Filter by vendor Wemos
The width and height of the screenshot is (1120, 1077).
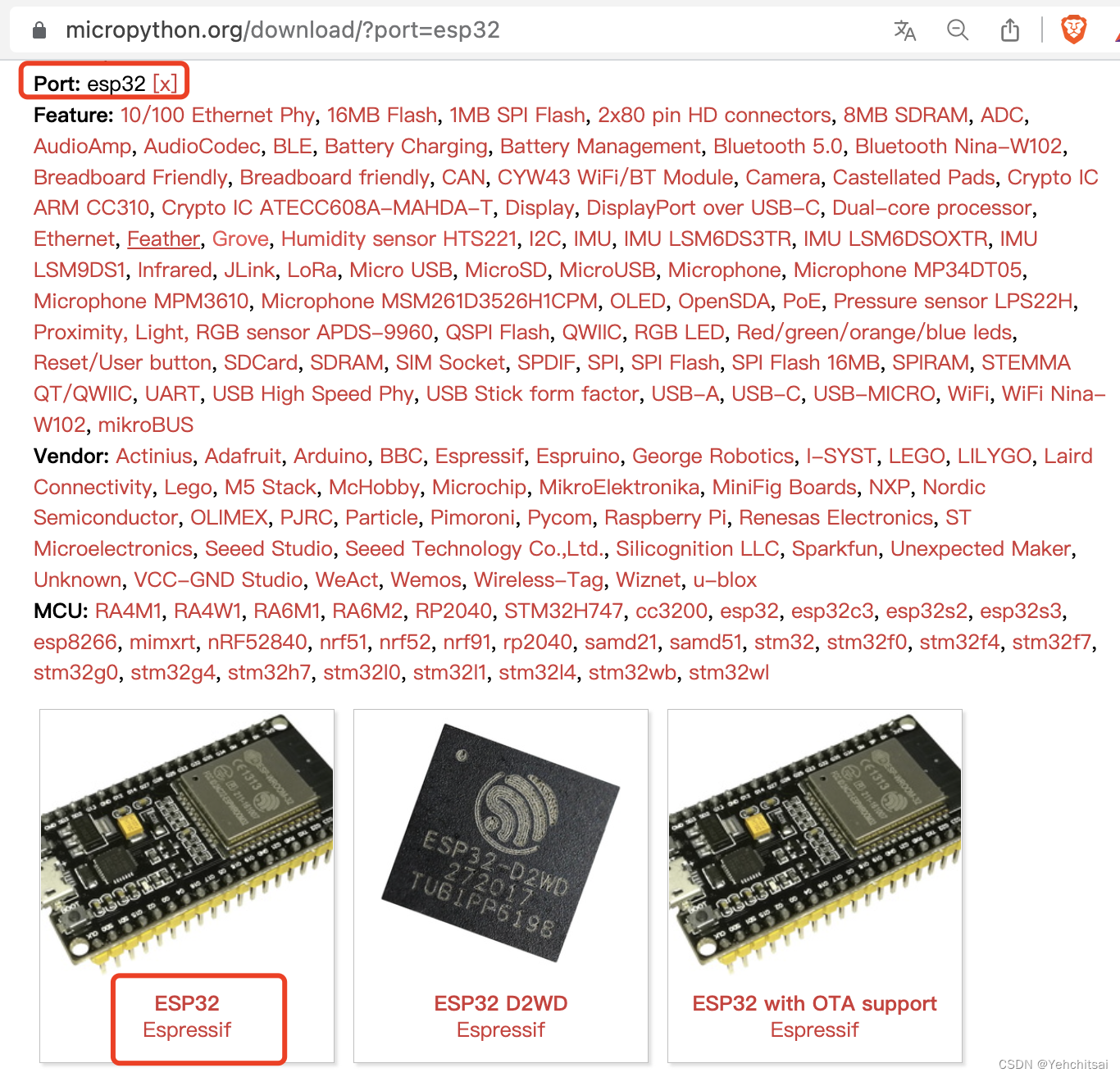click(x=426, y=580)
